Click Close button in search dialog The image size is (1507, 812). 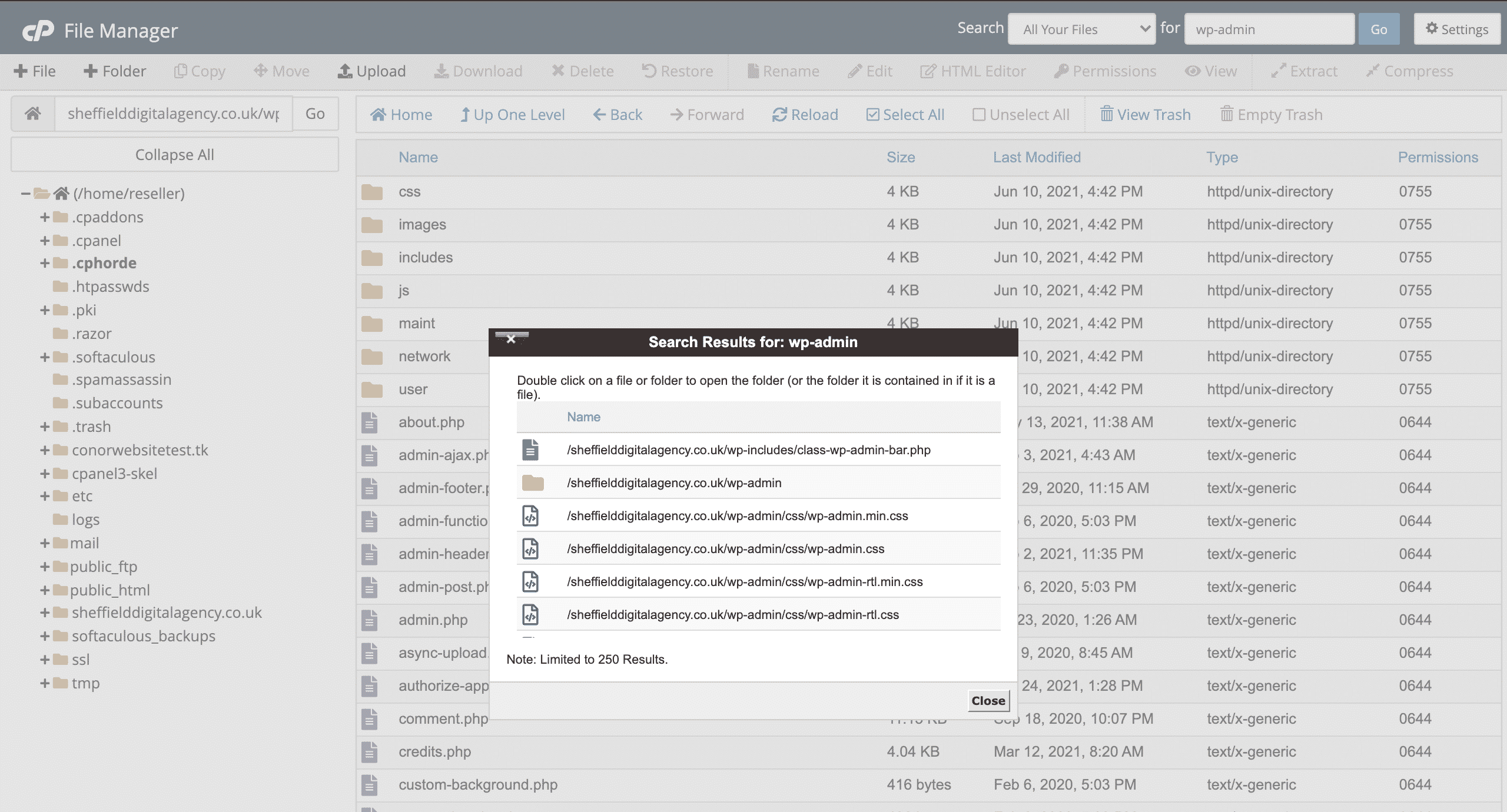tap(988, 701)
